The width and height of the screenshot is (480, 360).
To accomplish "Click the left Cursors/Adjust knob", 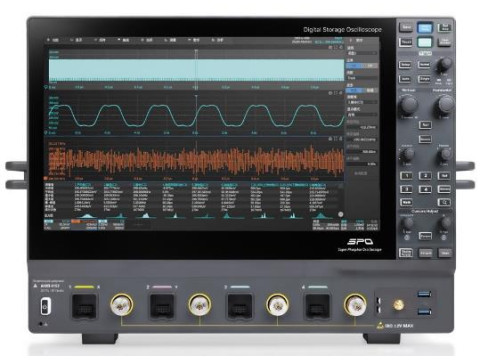I will (x=407, y=223).
